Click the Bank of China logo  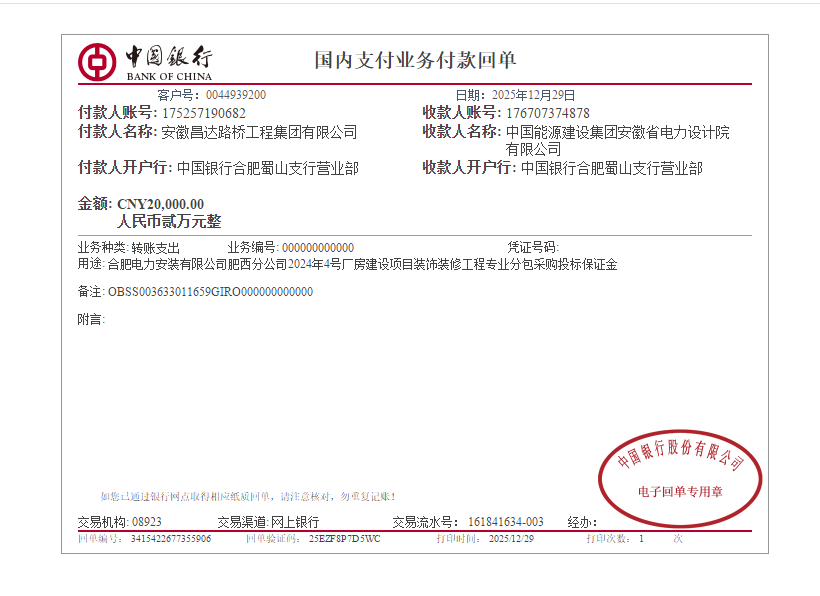click(145, 62)
